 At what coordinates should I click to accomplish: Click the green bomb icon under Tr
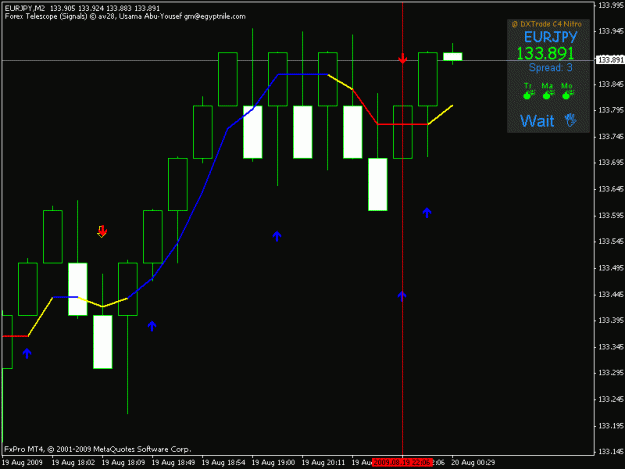tap(529, 95)
